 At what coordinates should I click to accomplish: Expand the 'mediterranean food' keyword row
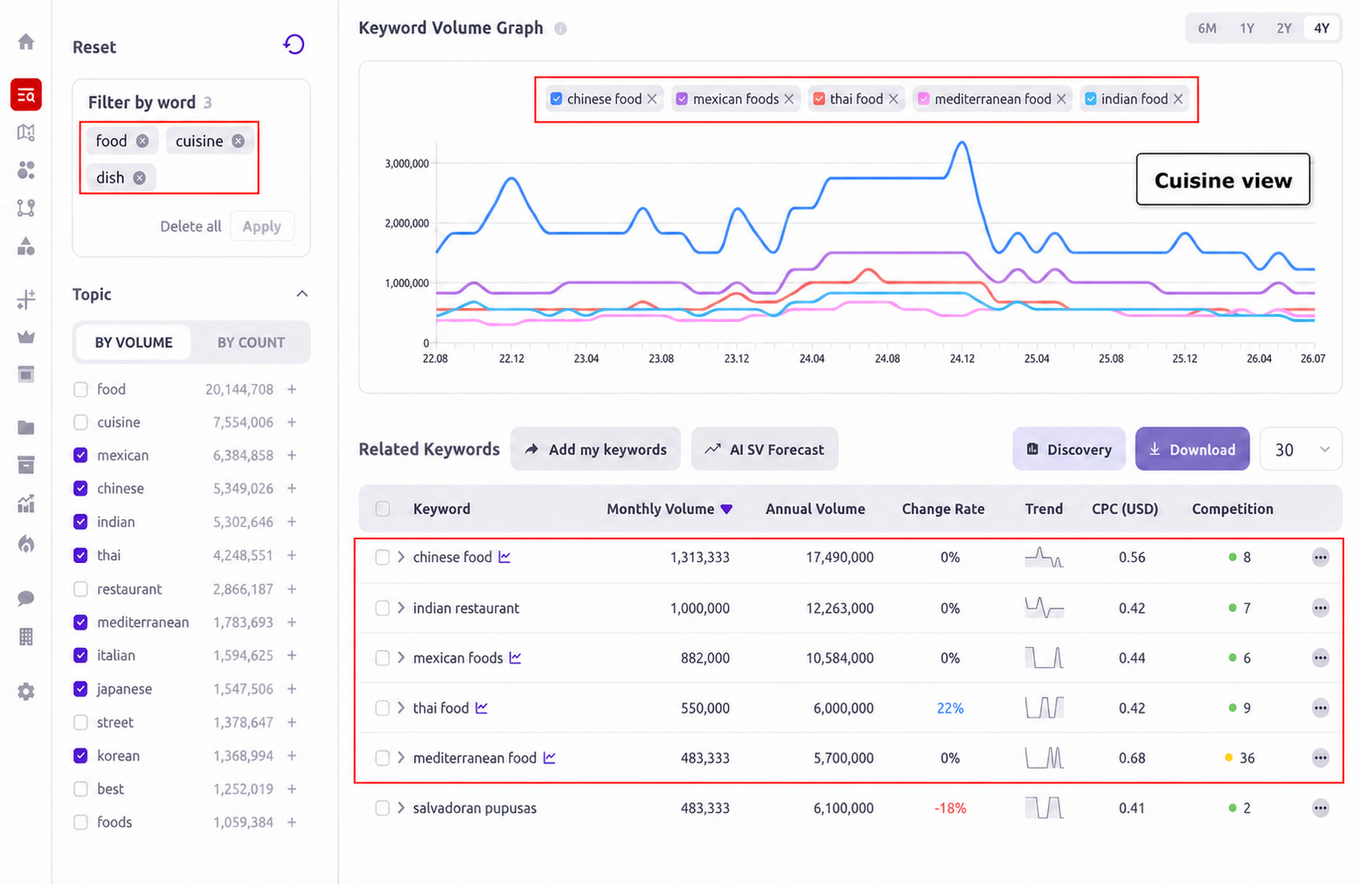pos(401,758)
